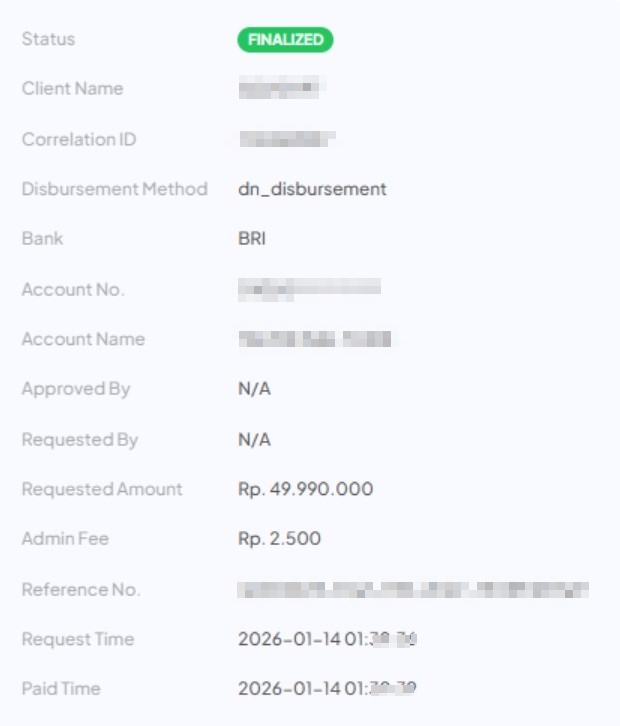
Task: Select the Admin Fee label
Action: click(x=65, y=539)
